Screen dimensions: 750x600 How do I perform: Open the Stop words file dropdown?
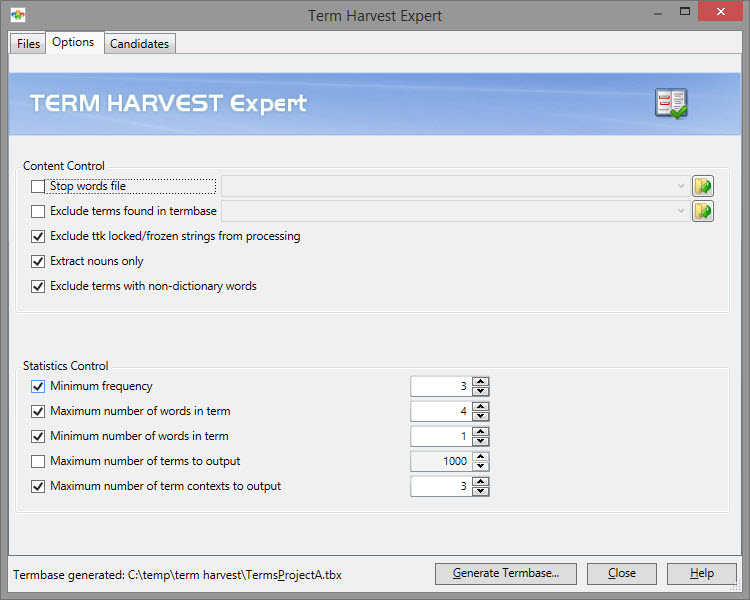(680, 186)
